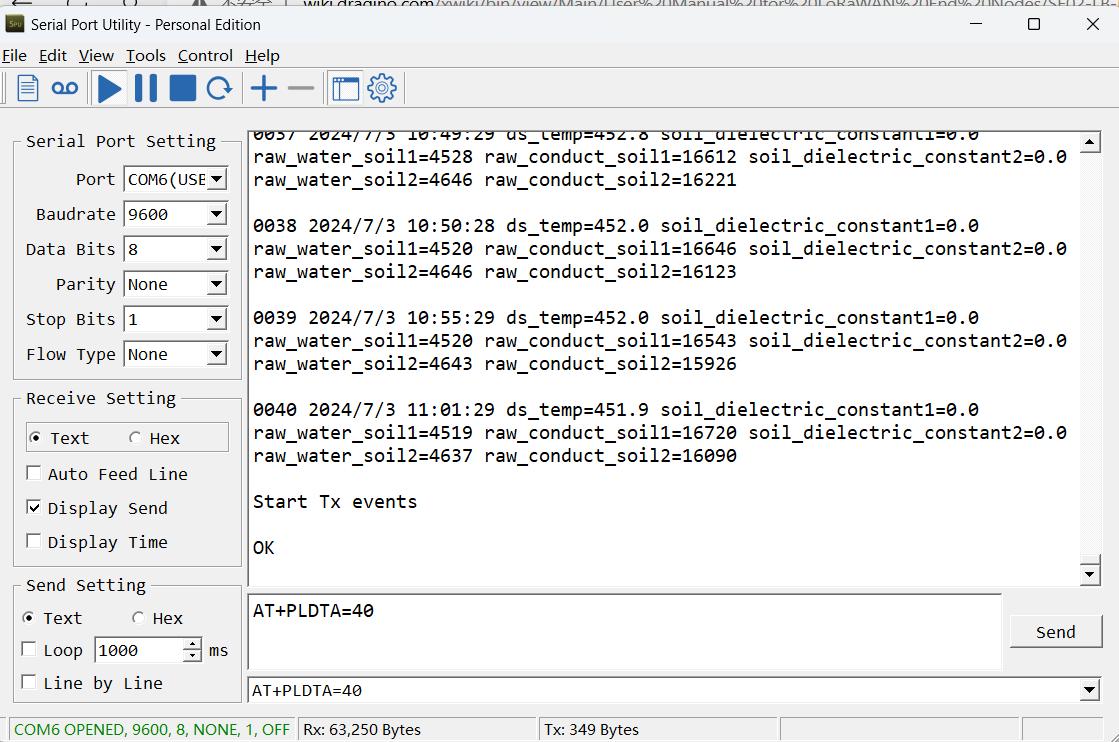
Task: Pause serial port reception
Action: coord(146,88)
